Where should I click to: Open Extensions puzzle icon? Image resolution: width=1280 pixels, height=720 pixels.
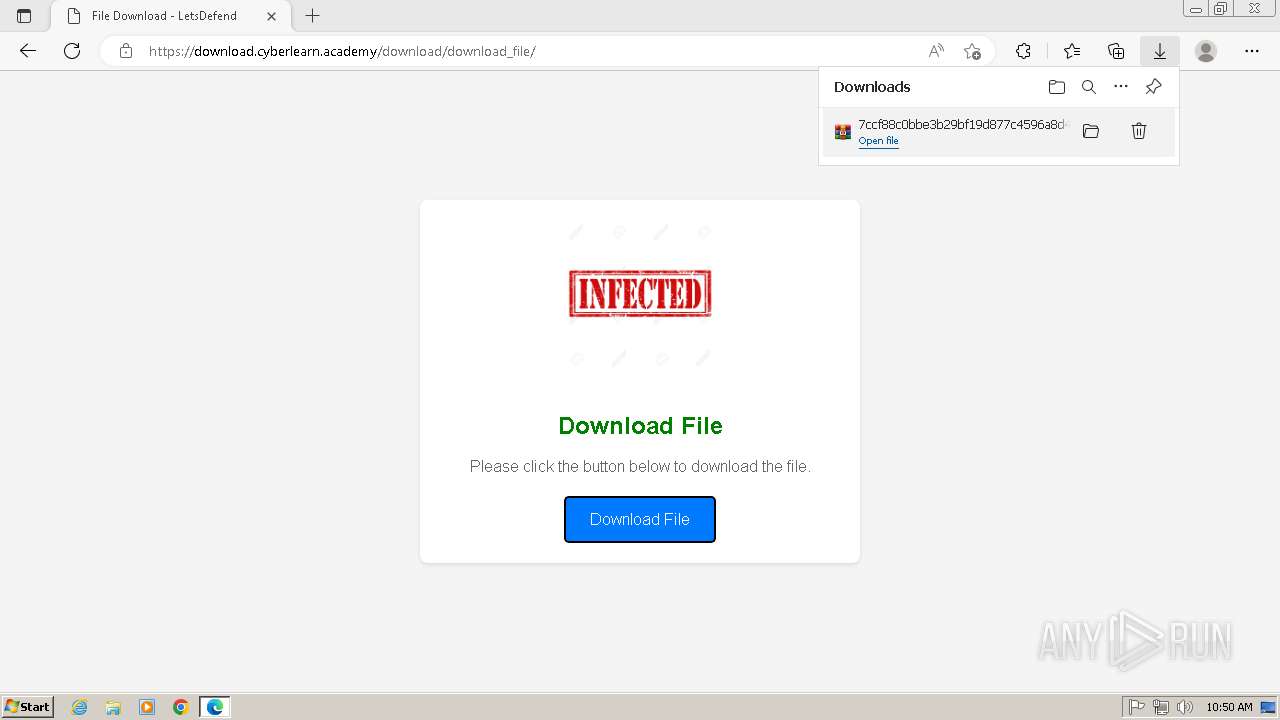point(1023,51)
